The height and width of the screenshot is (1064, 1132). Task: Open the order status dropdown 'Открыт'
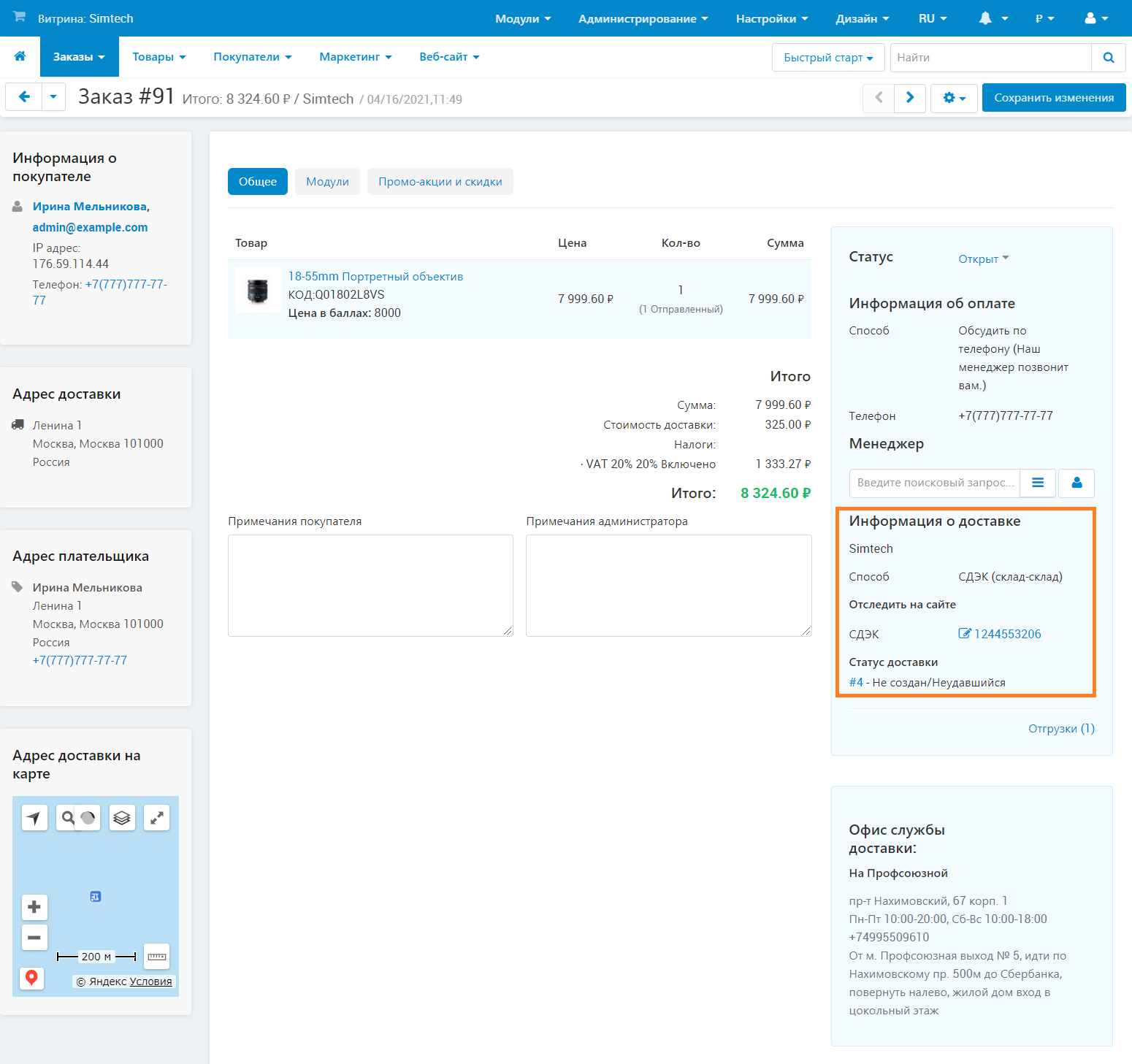[x=983, y=259]
